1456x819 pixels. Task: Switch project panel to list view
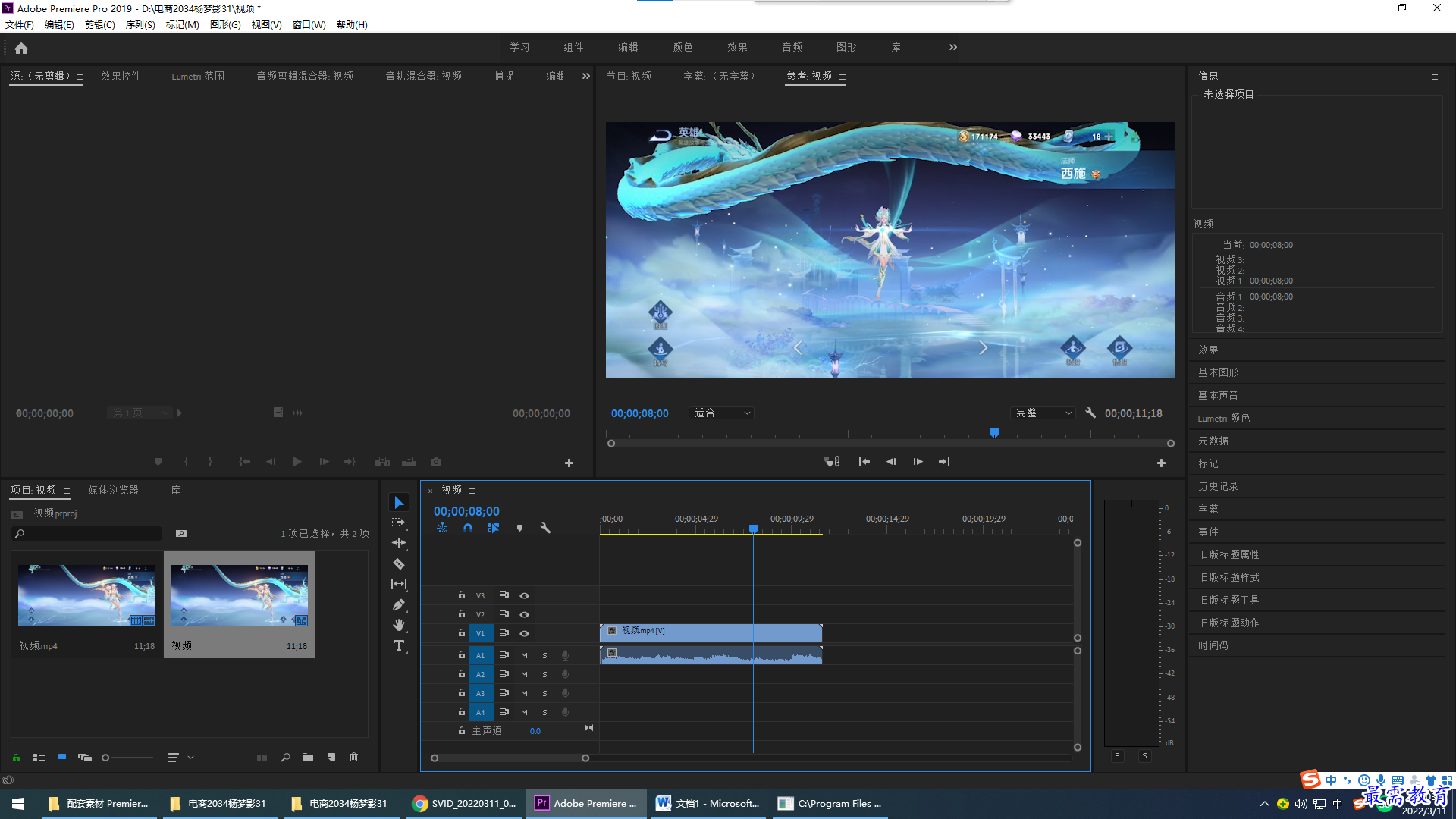(x=39, y=757)
